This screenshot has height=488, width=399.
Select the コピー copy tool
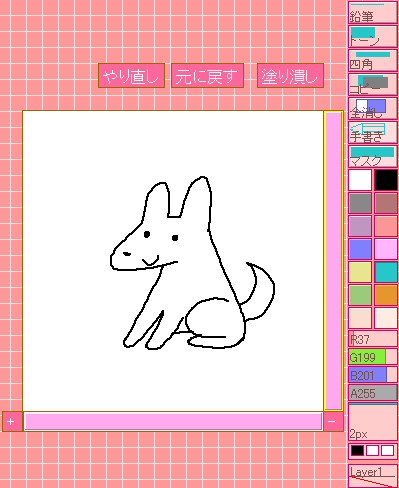point(373,85)
